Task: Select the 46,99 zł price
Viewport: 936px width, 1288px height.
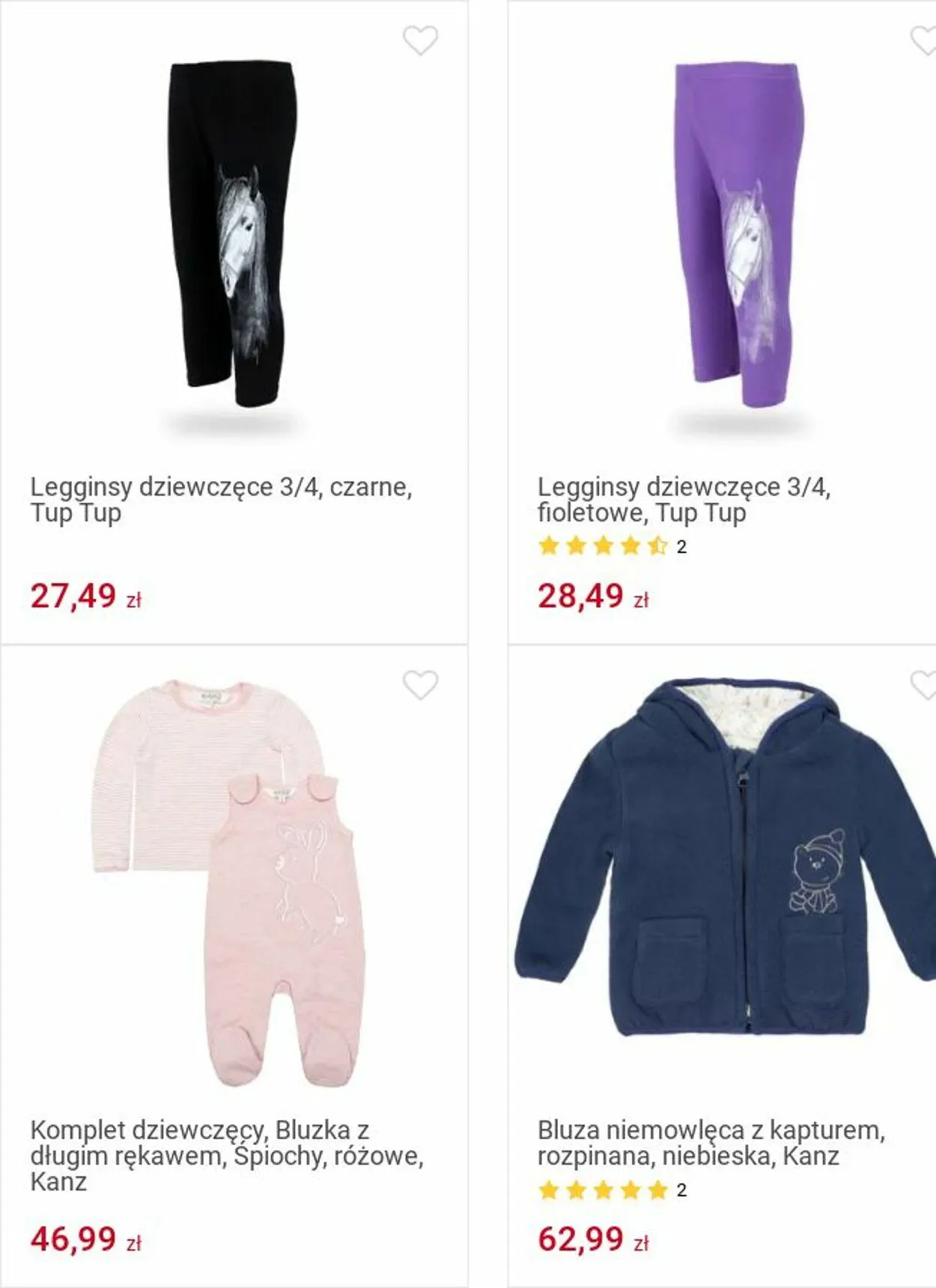Action: pyautogui.click(x=85, y=1239)
